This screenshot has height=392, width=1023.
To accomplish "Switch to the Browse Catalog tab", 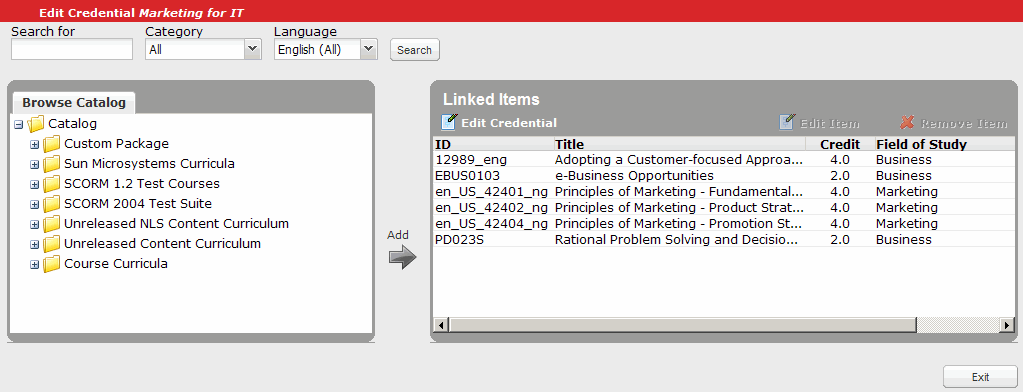I will [74, 102].
